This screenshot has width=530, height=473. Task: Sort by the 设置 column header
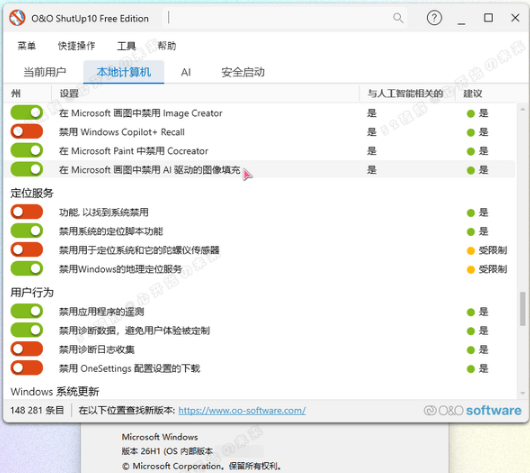[69, 93]
